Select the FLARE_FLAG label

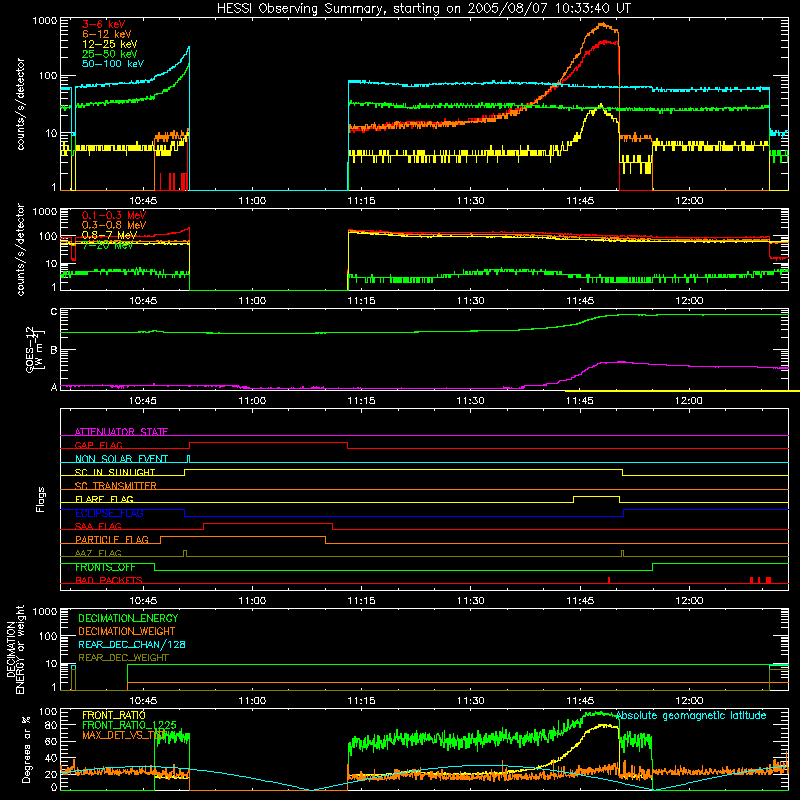[x=104, y=499]
